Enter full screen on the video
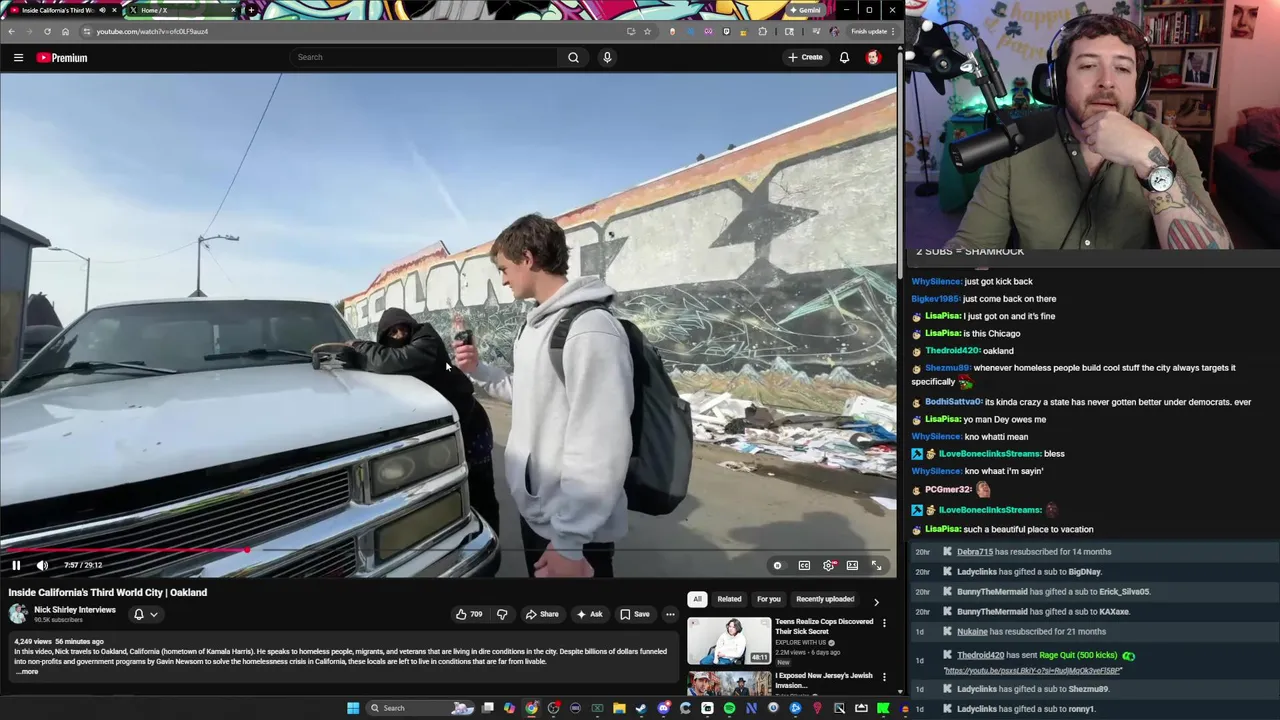 [x=876, y=566]
